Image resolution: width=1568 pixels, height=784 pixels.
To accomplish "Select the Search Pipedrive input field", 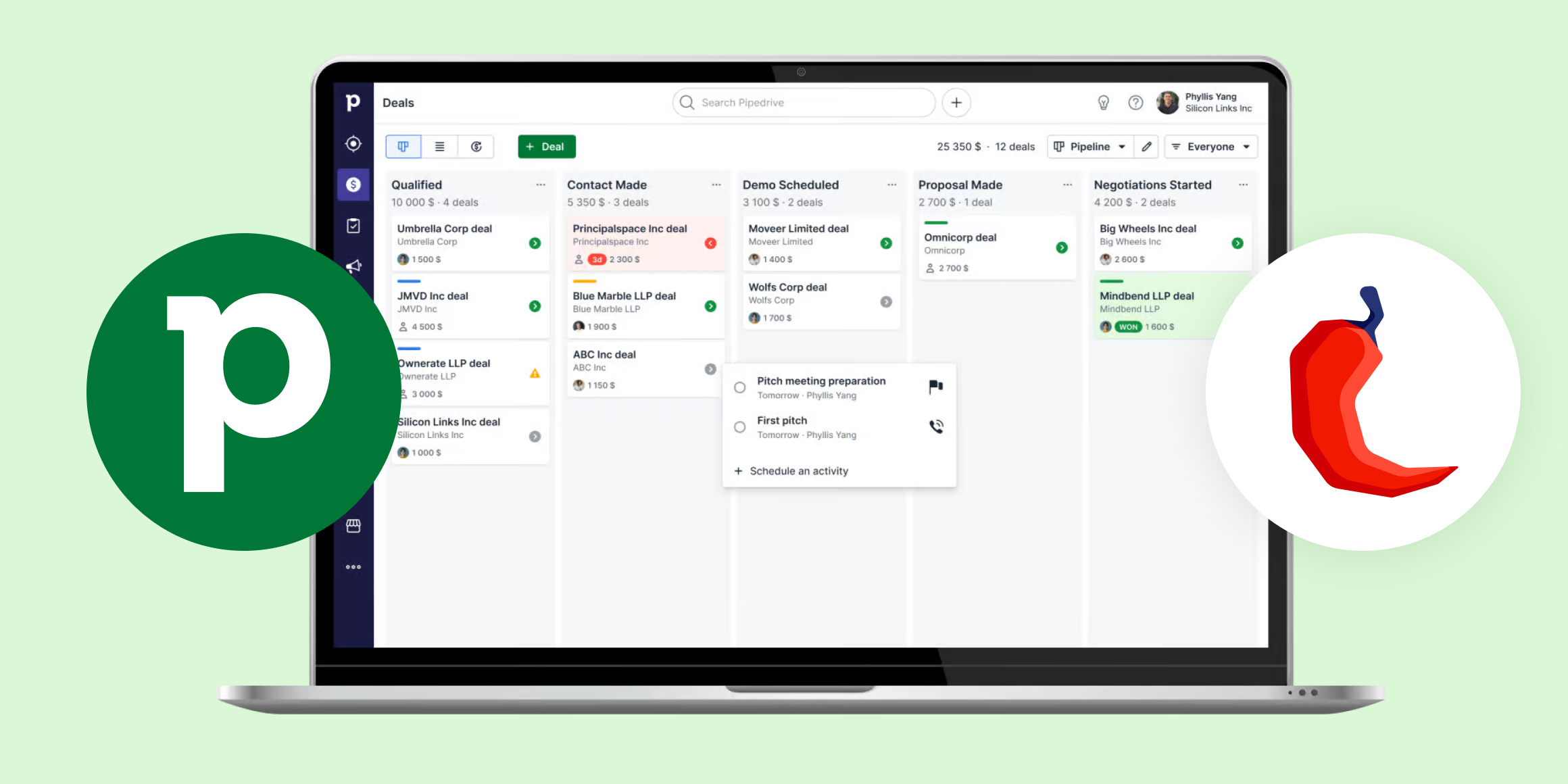I will [x=800, y=102].
